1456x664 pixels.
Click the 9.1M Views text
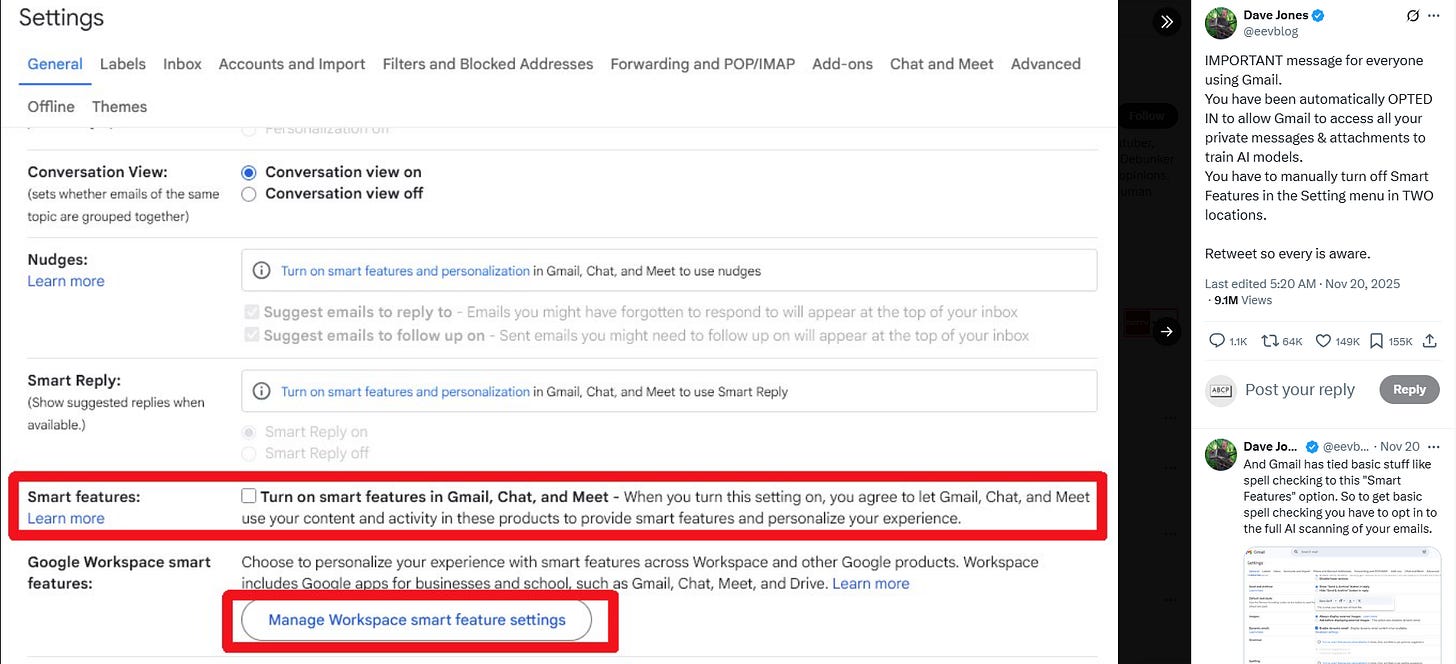pos(1243,300)
